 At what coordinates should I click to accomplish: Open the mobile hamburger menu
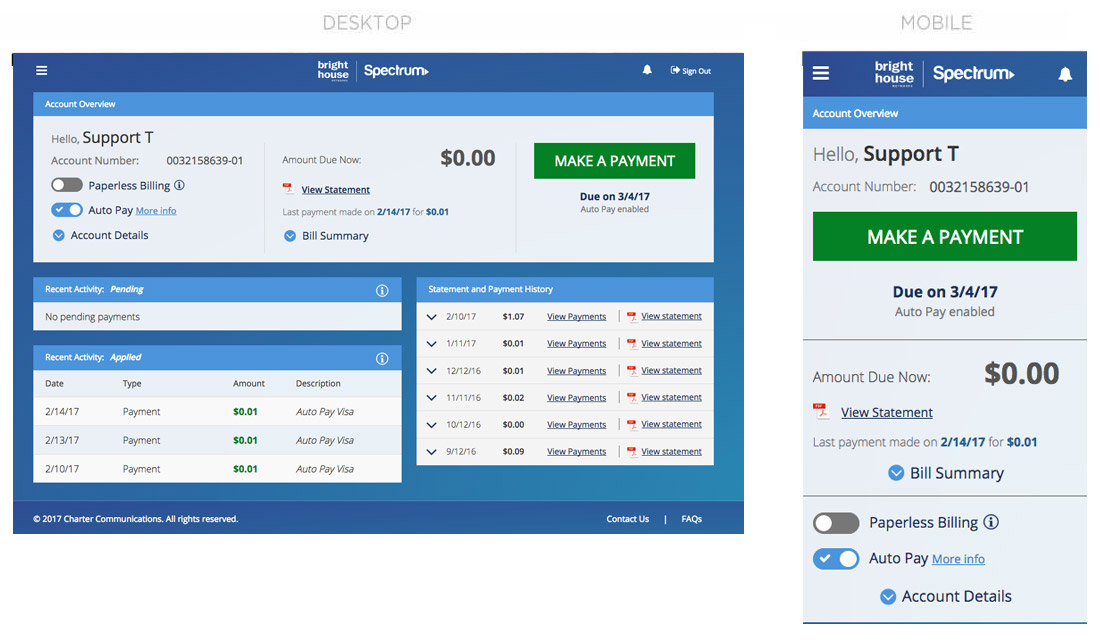[821, 73]
